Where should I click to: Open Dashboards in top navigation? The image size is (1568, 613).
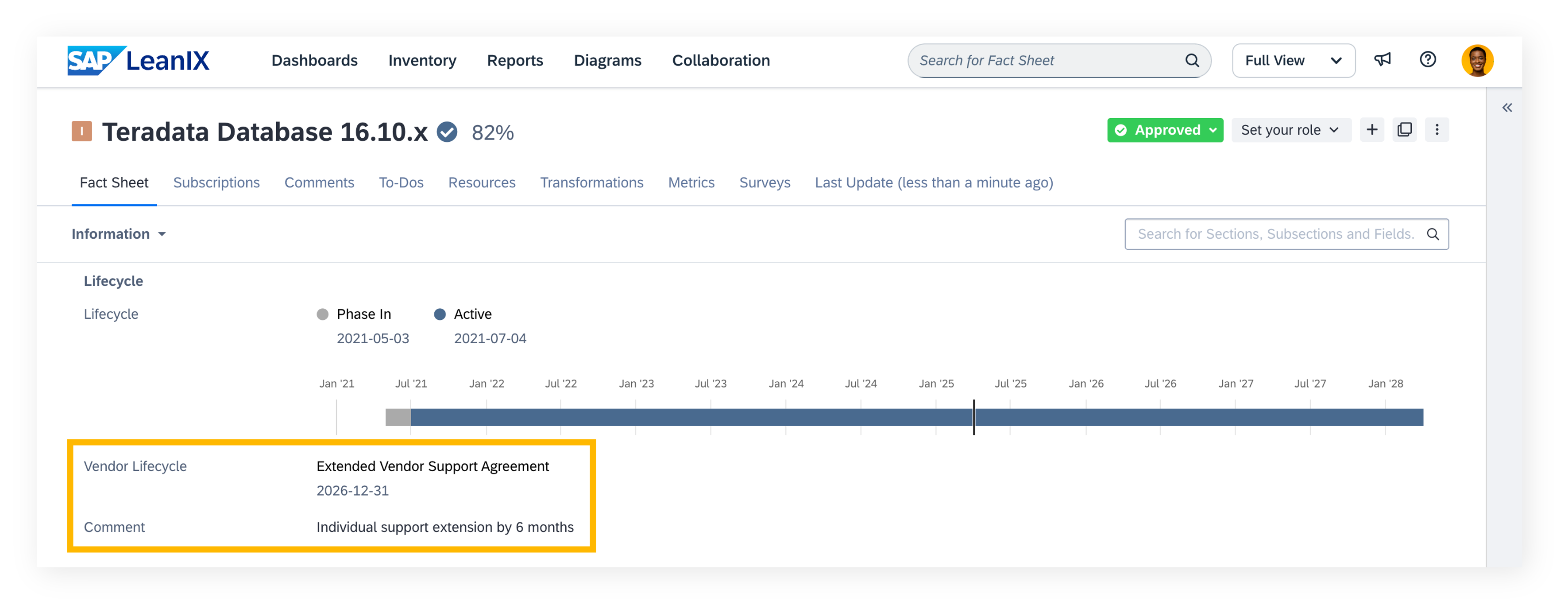pyautogui.click(x=315, y=60)
